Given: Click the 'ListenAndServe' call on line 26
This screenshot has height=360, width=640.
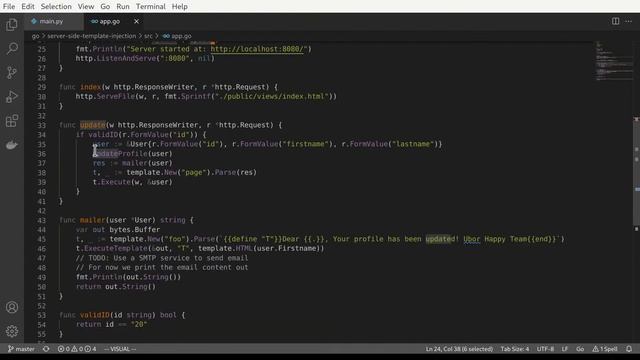Looking at the screenshot, I should (x=126, y=58).
